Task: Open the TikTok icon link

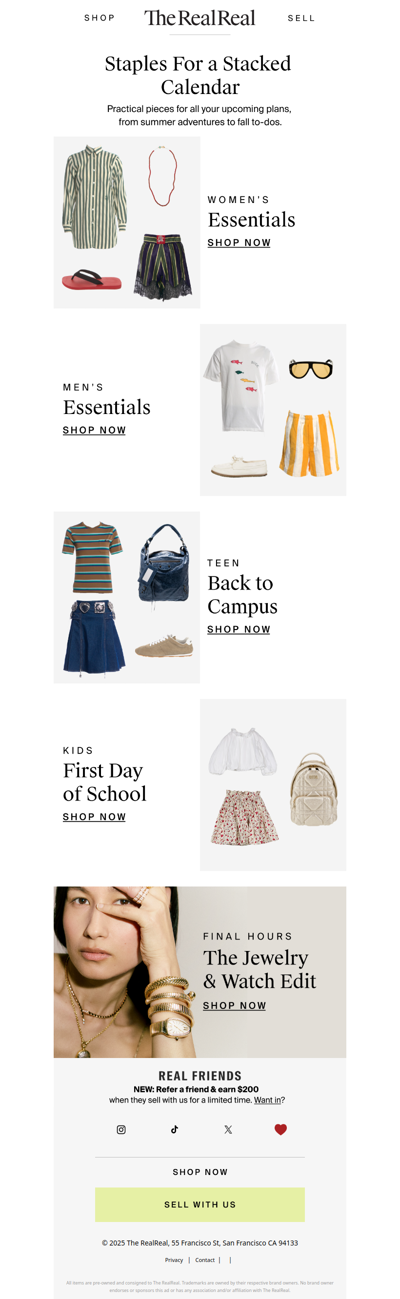Action: pyautogui.click(x=174, y=1129)
